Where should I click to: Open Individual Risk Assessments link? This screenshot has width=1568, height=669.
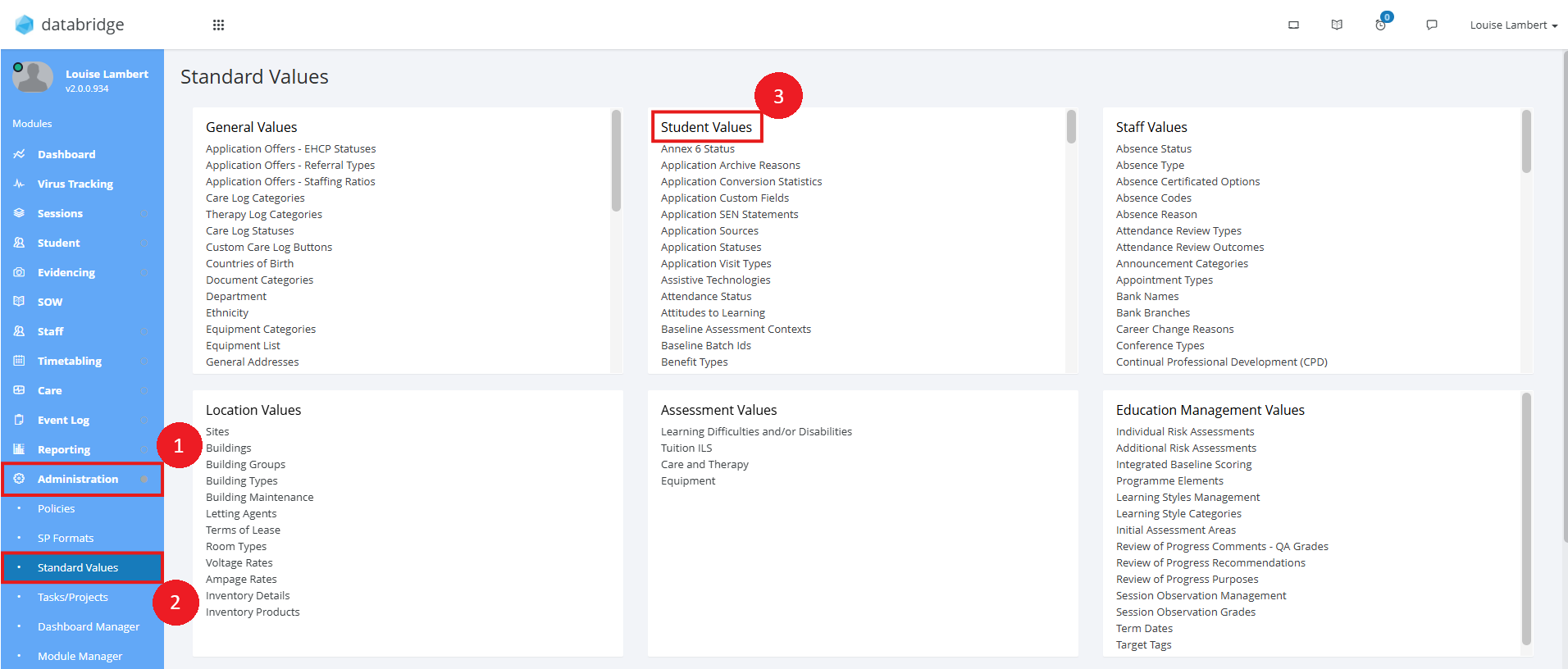point(1185,431)
